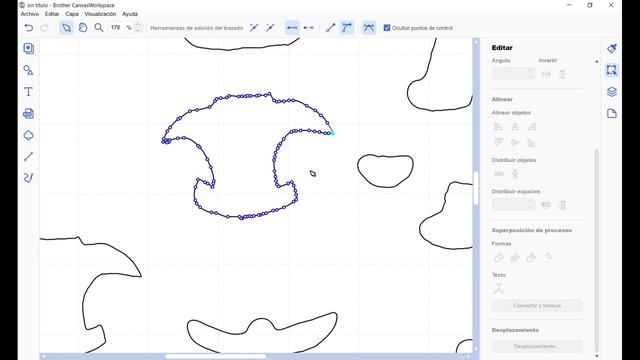Open the page settings panel icon
Screen dimensions: 640x360
click(x=611, y=113)
